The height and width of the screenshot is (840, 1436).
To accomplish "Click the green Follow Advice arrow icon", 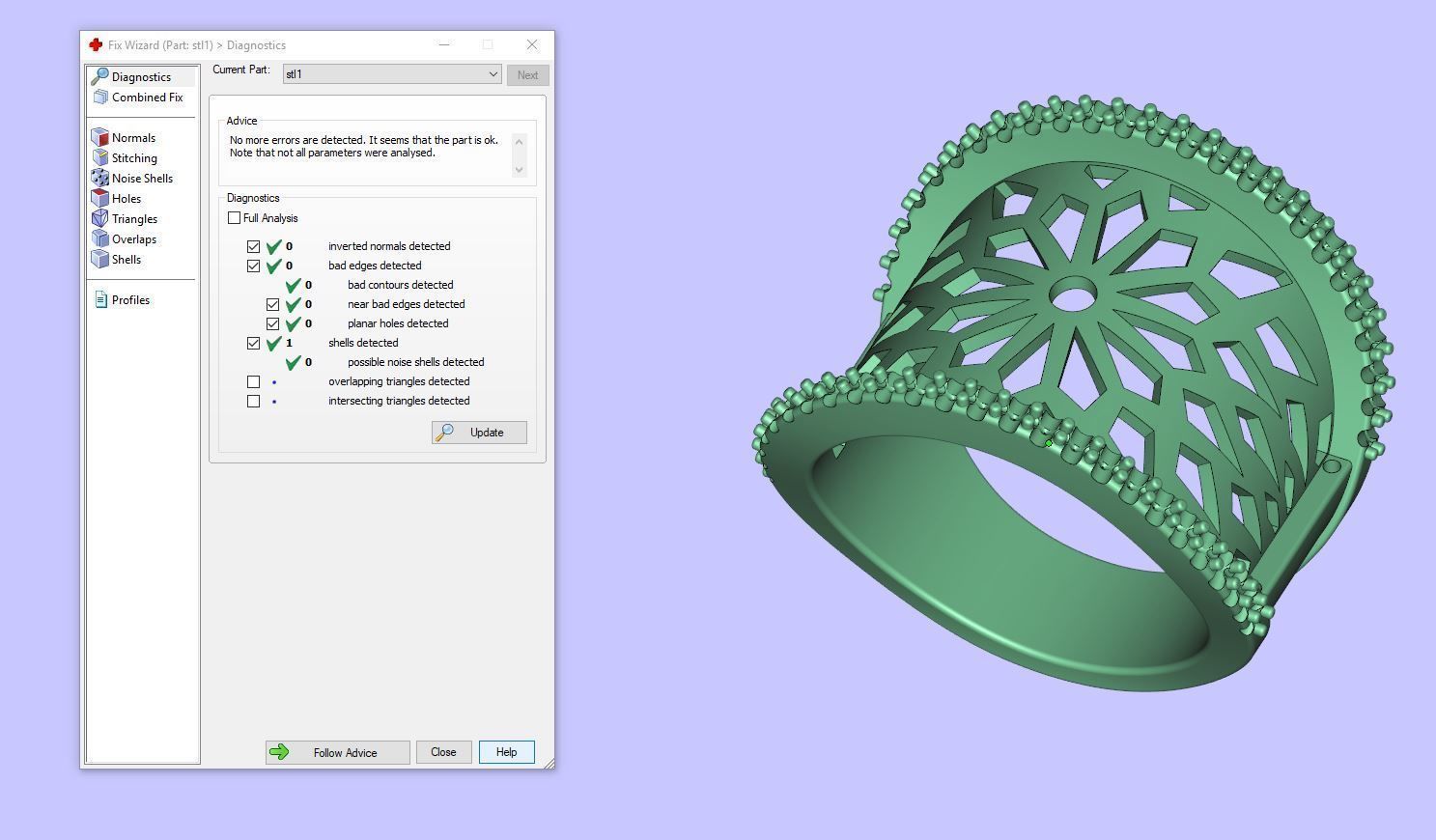I will pyautogui.click(x=279, y=752).
